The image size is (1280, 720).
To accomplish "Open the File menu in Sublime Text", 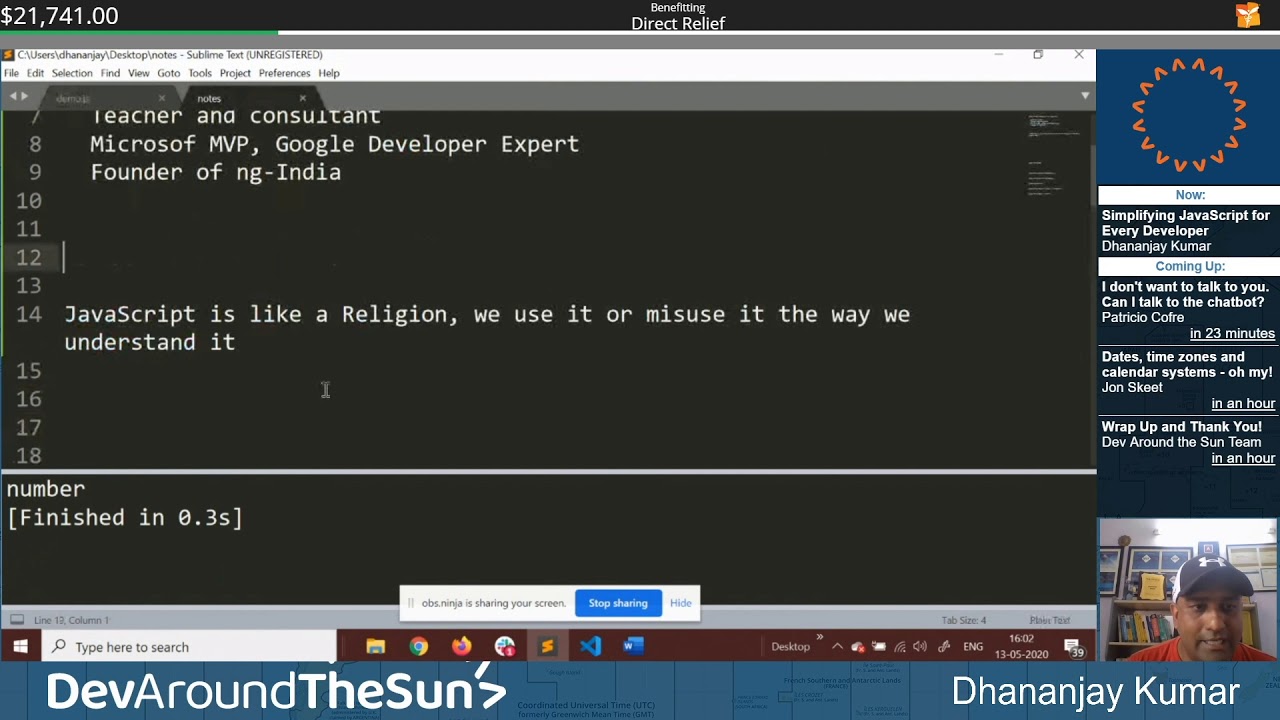I will coord(11,73).
